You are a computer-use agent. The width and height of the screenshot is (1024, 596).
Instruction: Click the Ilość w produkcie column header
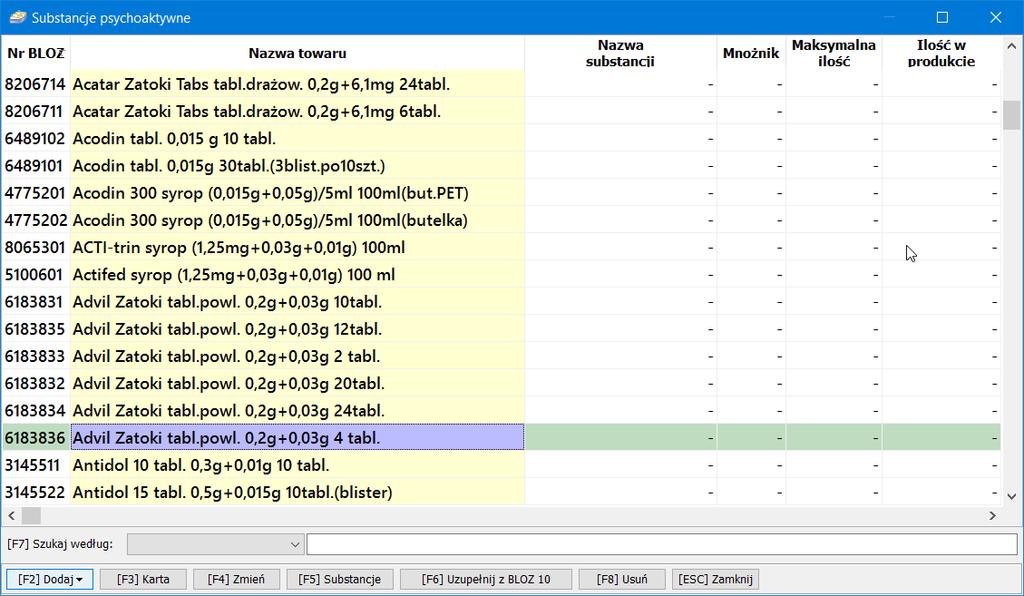[x=942, y=54]
